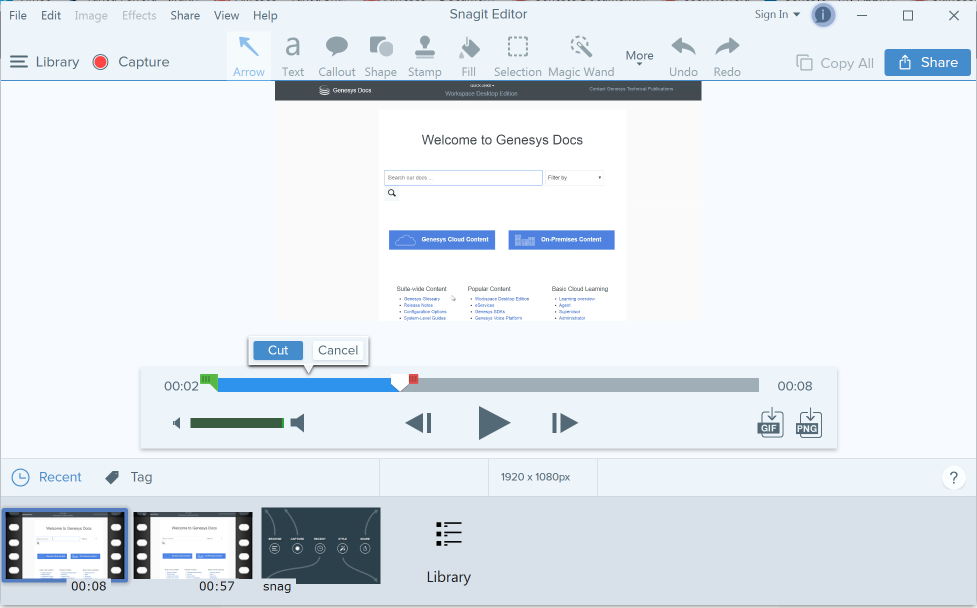Export current frame as PNG
The image size is (977, 608).
(808, 422)
